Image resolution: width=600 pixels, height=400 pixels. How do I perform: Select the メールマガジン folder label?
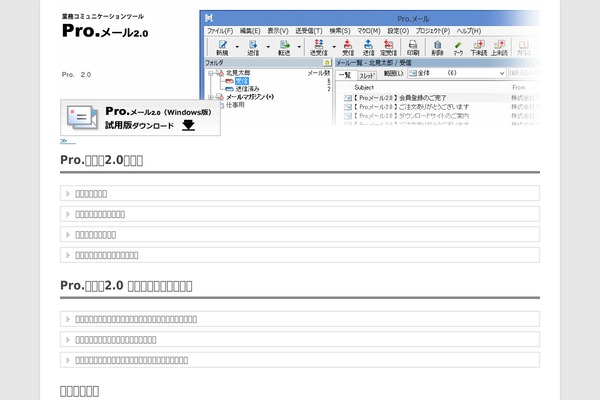[x=250, y=97]
